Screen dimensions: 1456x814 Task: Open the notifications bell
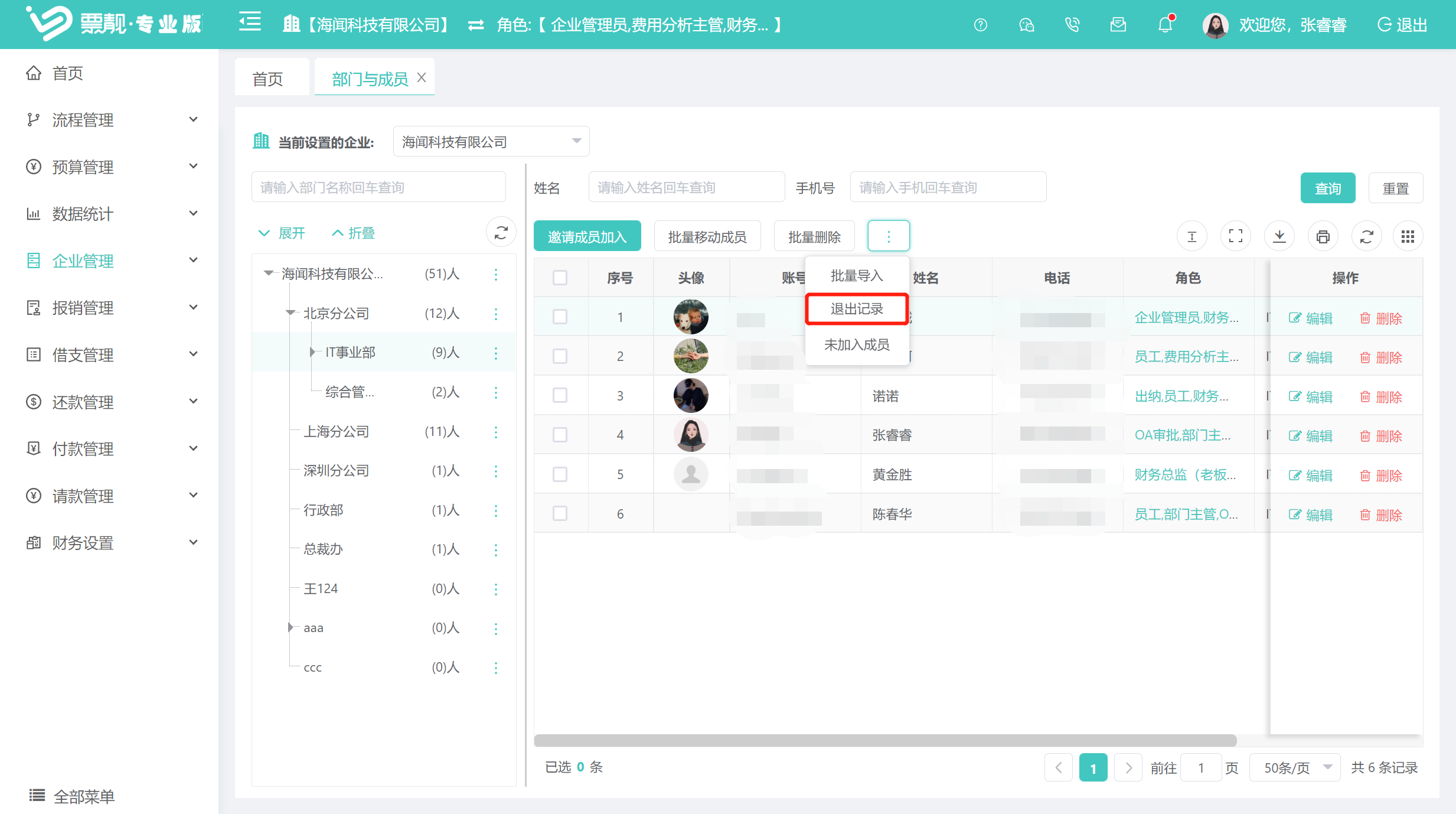tap(1165, 25)
